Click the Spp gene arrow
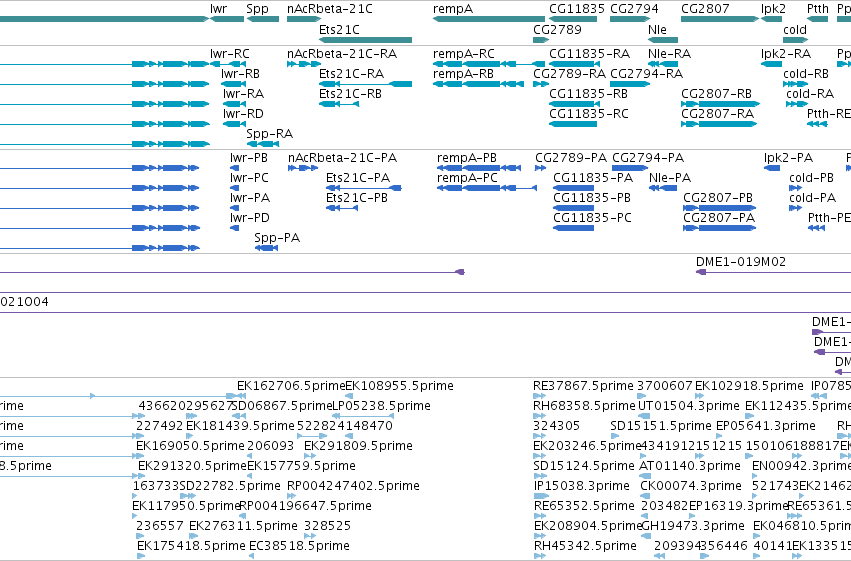The width and height of the screenshot is (851, 561). point(263,19)
